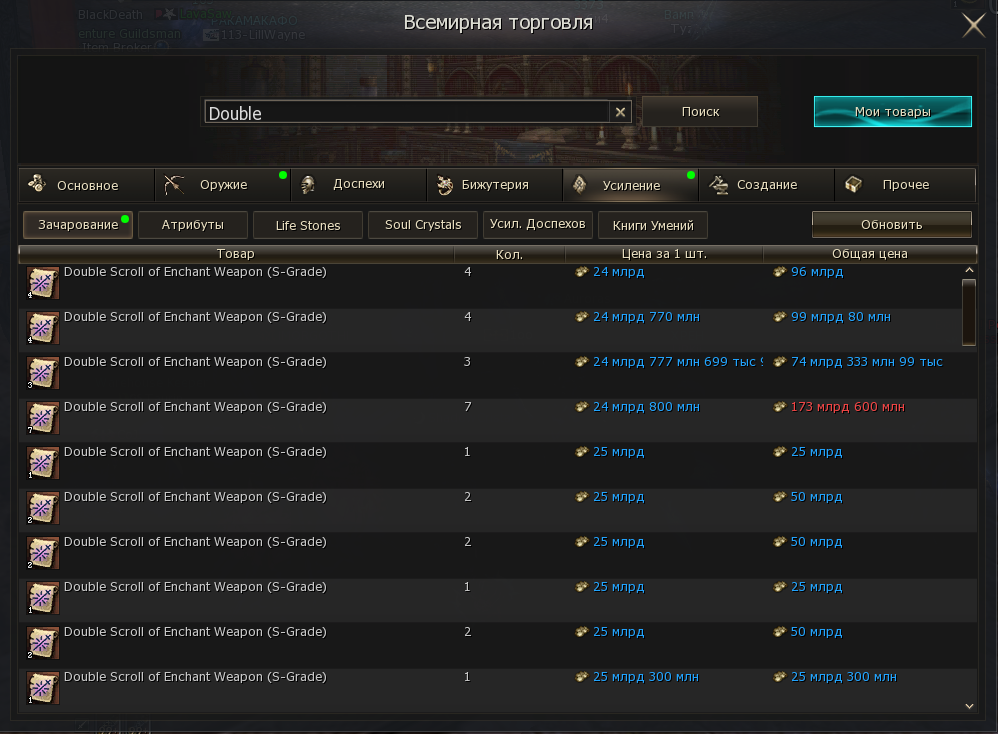Image resolution: width=998 pixels, height=734 pixels.
Task: Click the clear X in search field
Action: (620, 112)
